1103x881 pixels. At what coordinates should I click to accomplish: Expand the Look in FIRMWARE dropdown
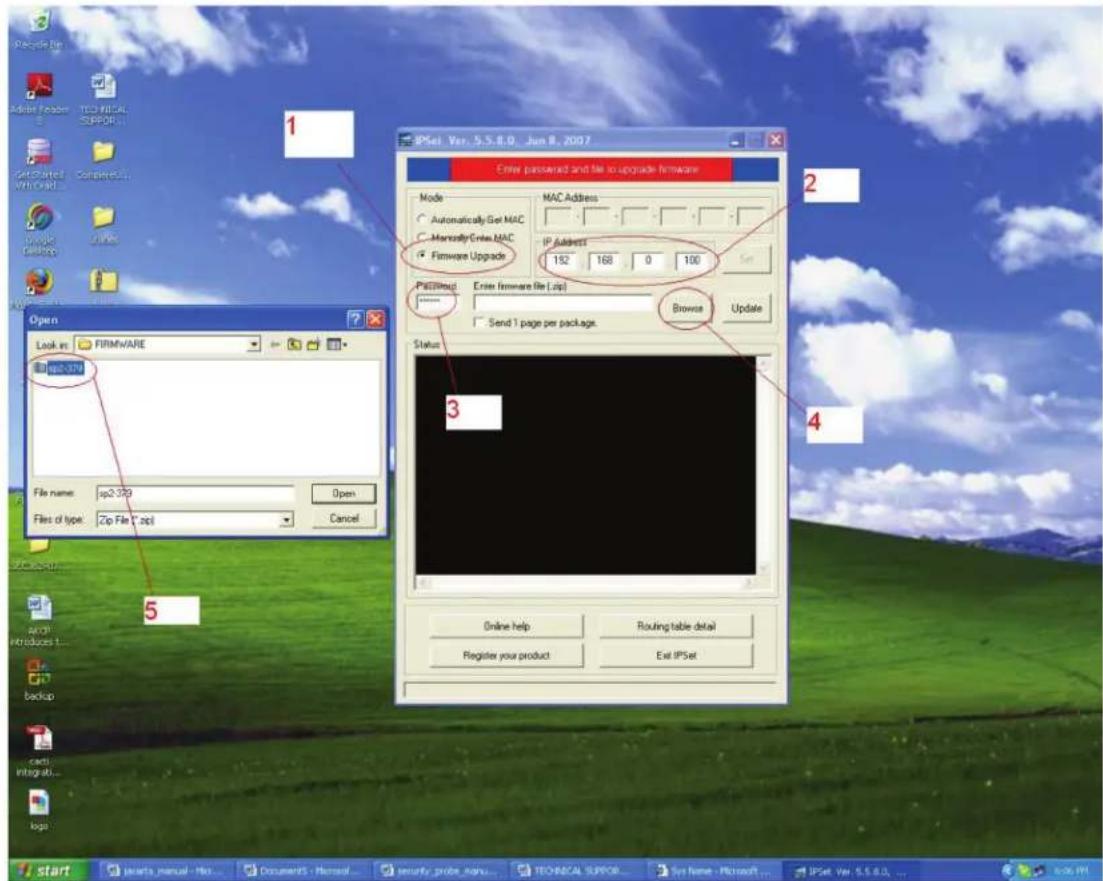(x=254, y=345)
